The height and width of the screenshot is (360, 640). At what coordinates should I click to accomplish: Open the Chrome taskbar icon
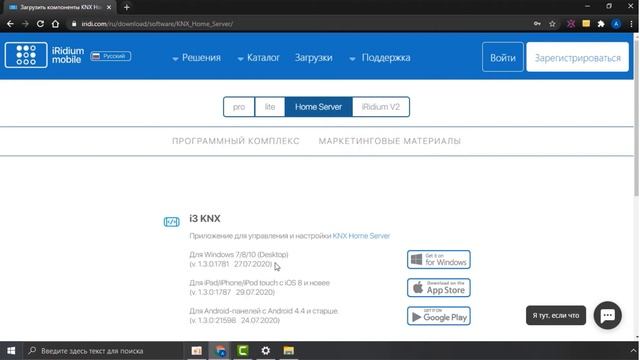point(220,351)
